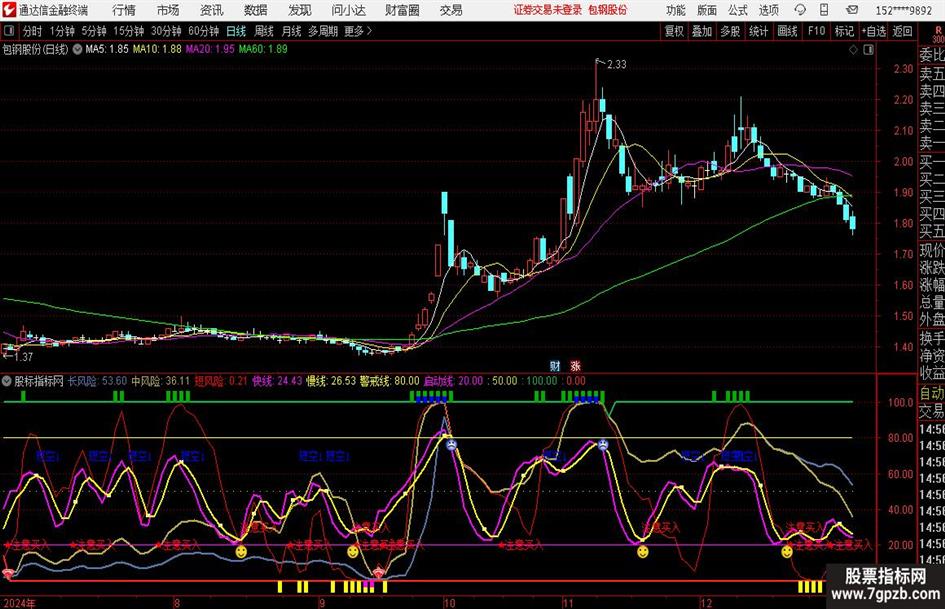Image resolution: width=945 pixels, height=609 pixels.
Task: Click the 财 marker icon below chart
Action: 555,365
